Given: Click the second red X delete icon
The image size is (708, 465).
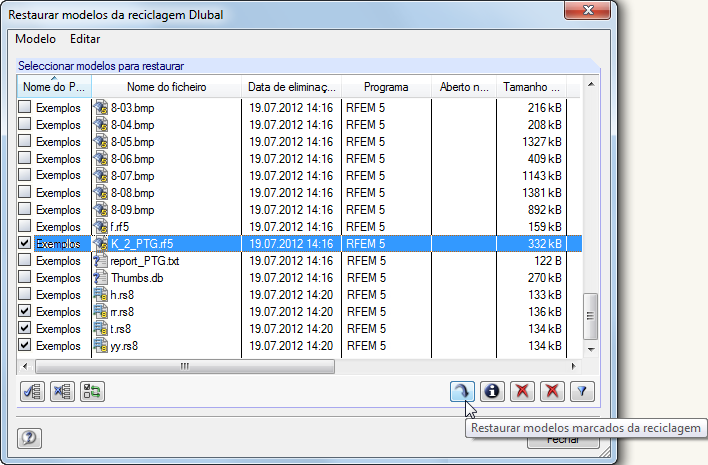Looking at the screenshot, I should pyautogui.click(x=552, y=391).
